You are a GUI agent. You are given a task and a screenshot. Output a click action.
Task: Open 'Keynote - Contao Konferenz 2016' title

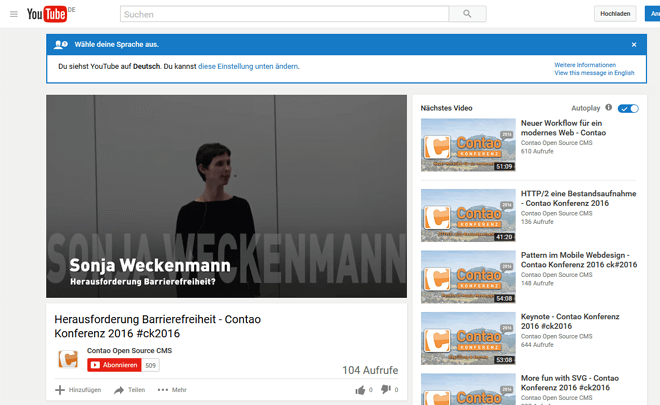point(570,321)
